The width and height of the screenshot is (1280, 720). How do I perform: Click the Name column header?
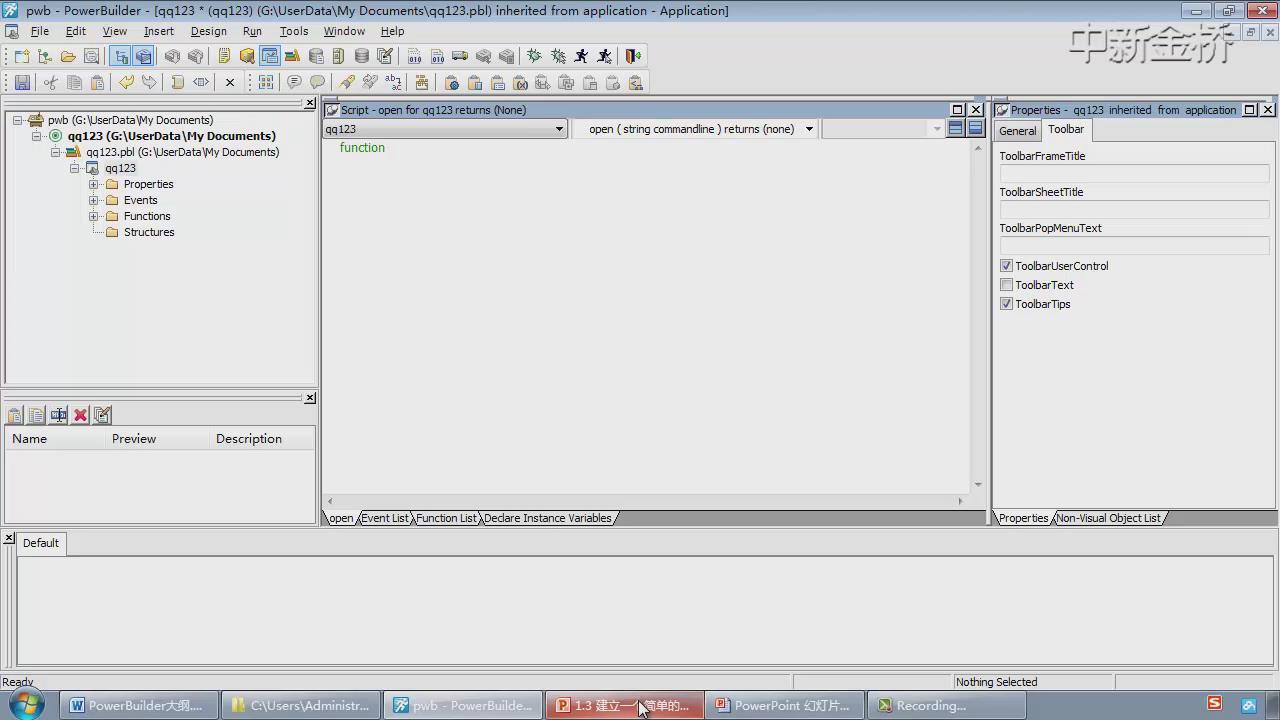coord(55,439)
